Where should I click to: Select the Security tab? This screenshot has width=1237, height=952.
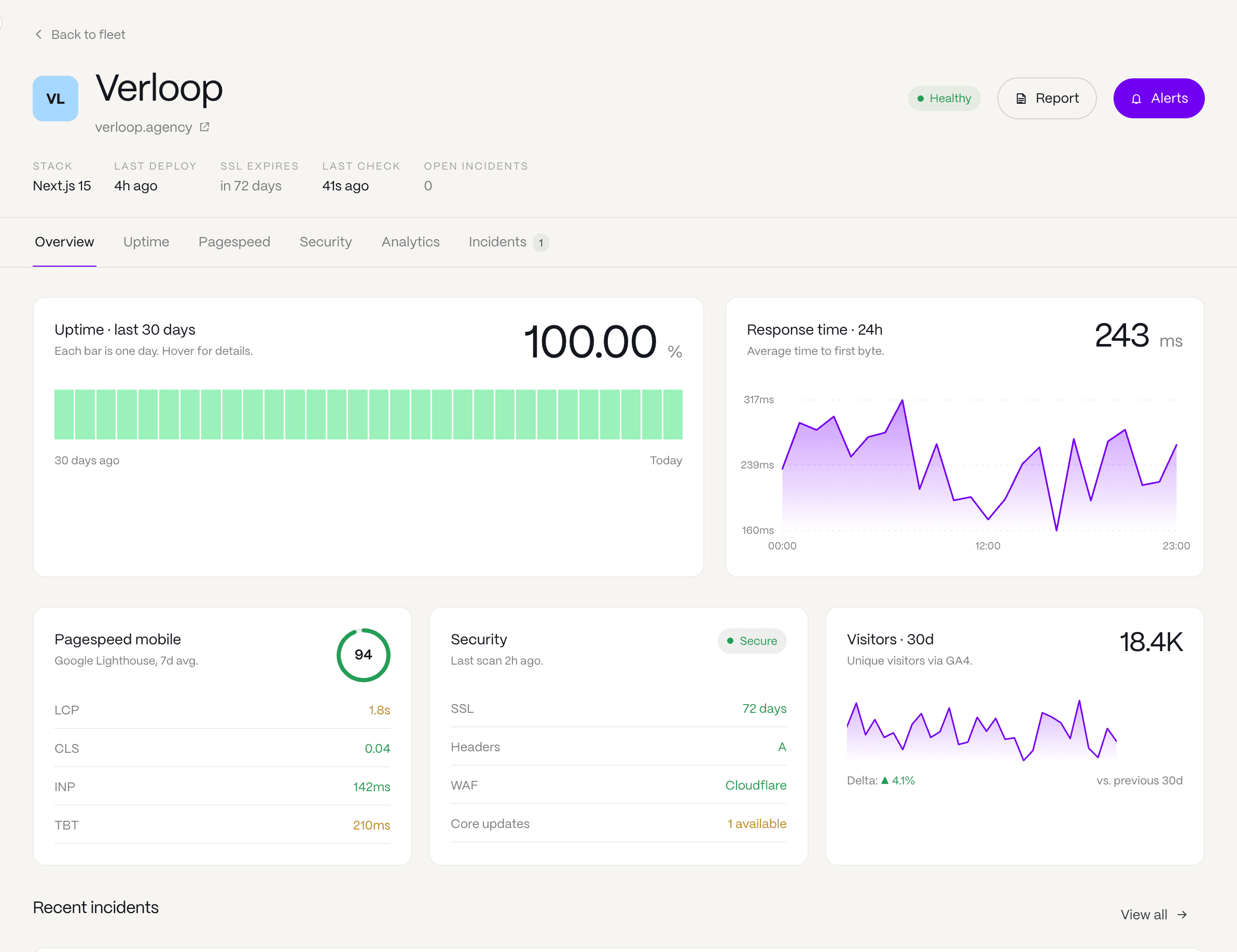tap(326, 242)
